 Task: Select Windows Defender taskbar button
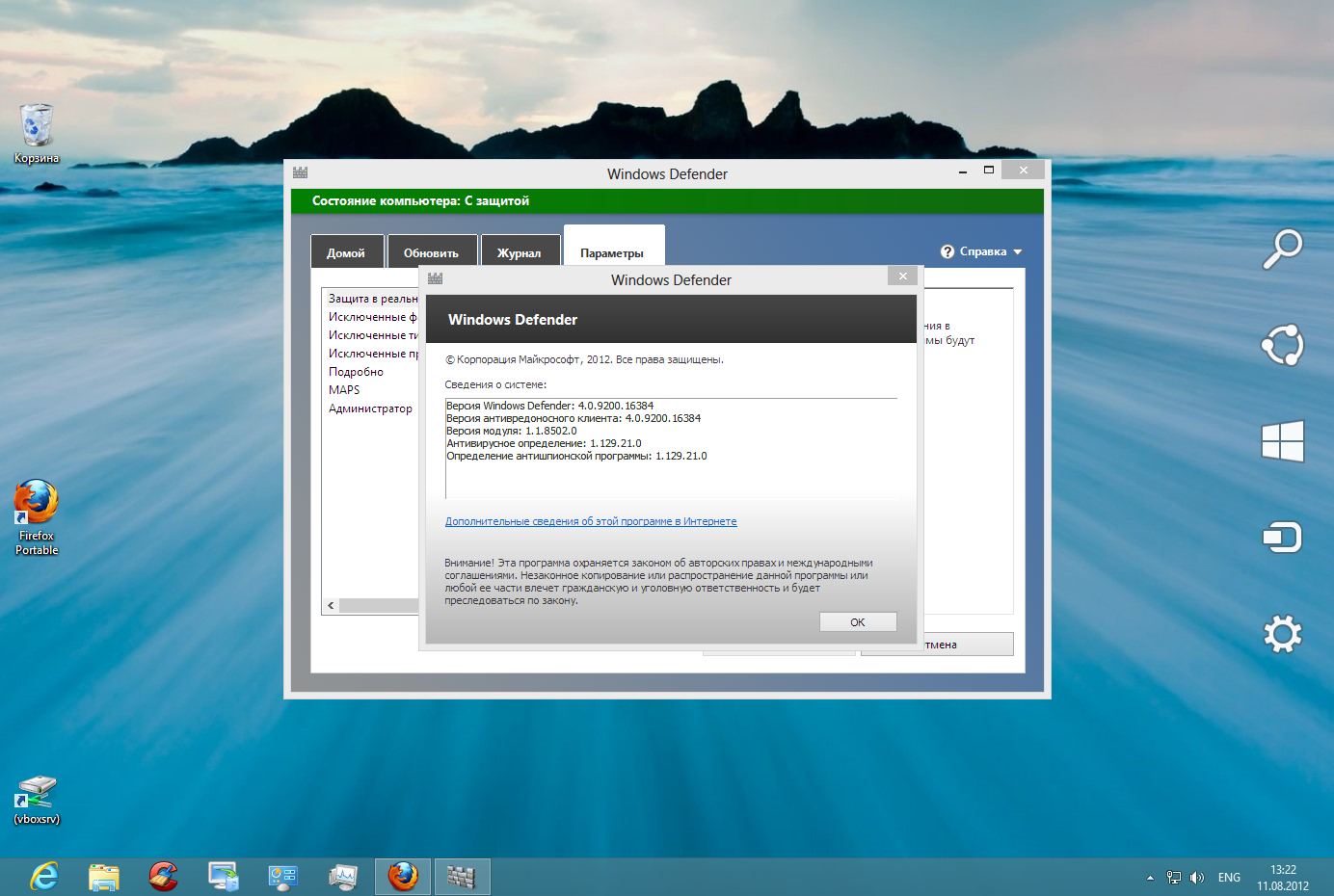click(x=463, y=877)
